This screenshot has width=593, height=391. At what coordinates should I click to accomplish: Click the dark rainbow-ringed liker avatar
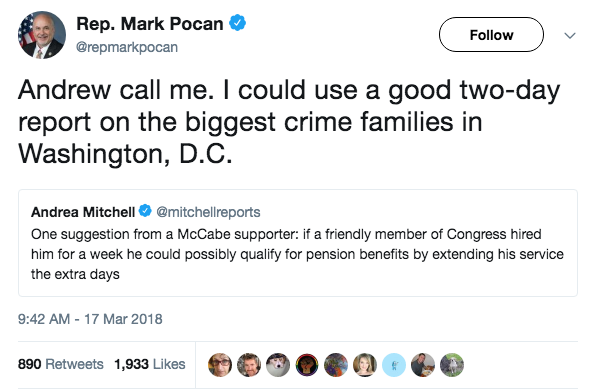pyautogui.click(x=307, y=365)
